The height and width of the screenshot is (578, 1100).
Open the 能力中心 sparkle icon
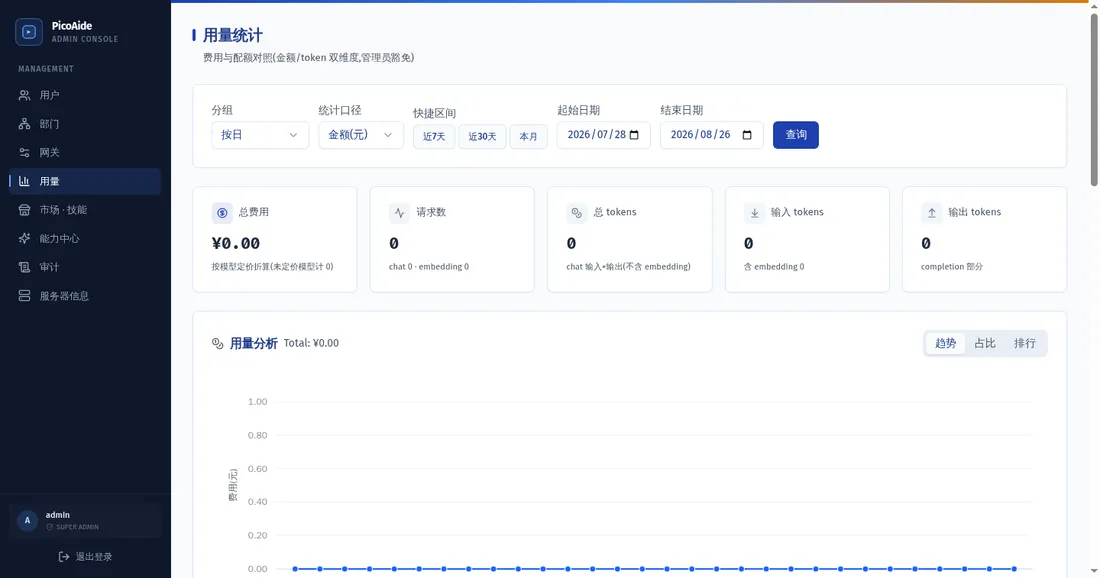[25, 238]
